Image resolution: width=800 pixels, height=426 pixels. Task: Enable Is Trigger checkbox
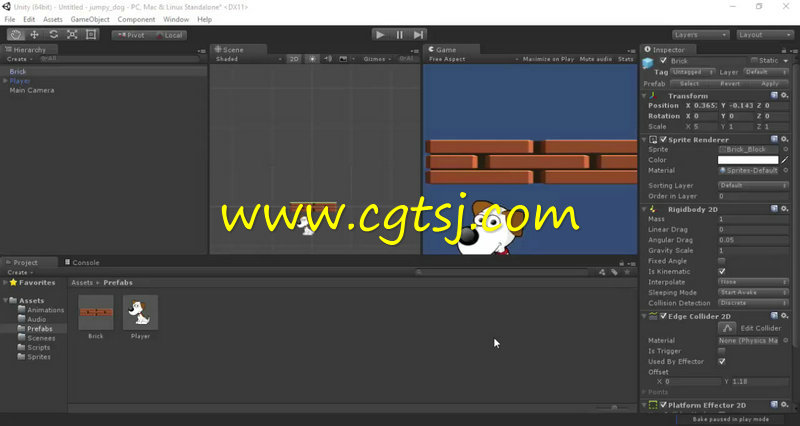[x=721, y=351]
